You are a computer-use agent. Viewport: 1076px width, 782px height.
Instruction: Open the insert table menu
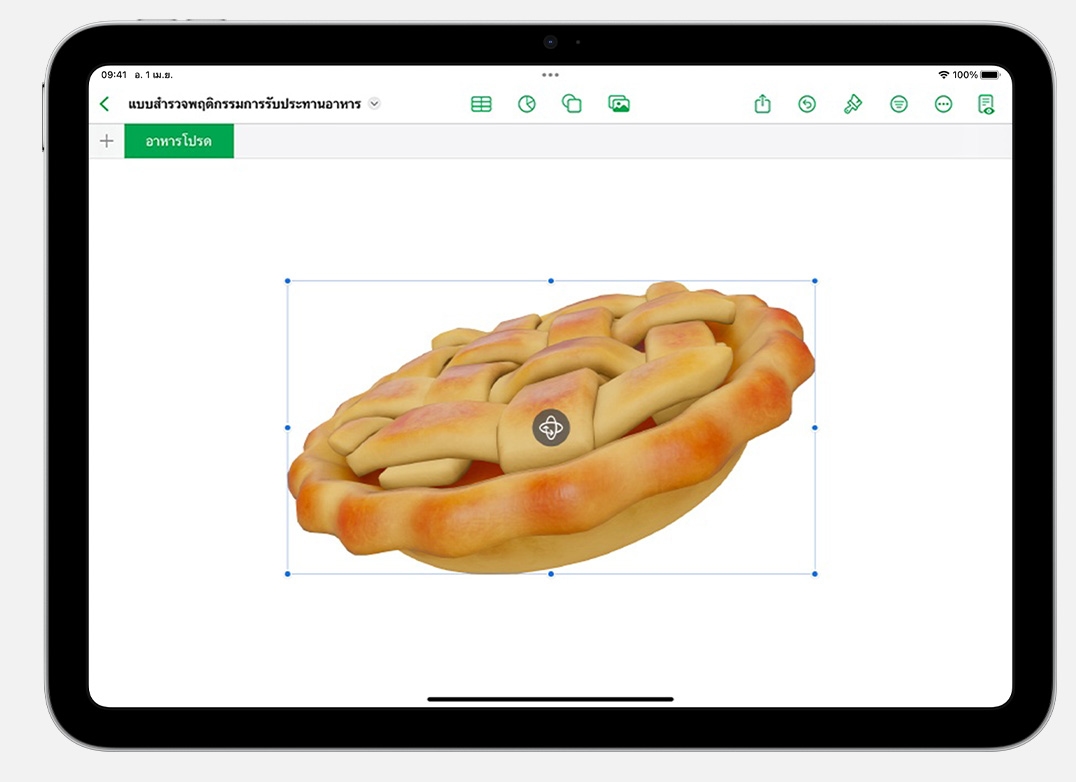coord(481,104)
